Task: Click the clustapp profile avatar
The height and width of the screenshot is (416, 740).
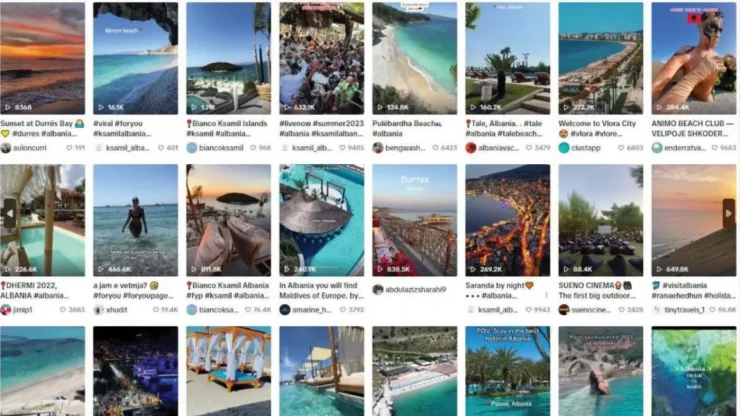Action: tap(564, 148)
